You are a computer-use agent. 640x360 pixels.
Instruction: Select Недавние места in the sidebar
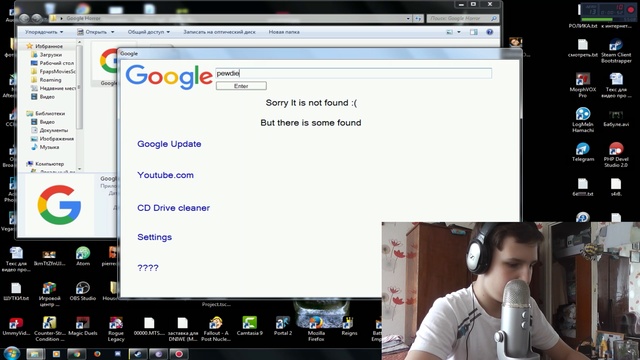[53, 88]
